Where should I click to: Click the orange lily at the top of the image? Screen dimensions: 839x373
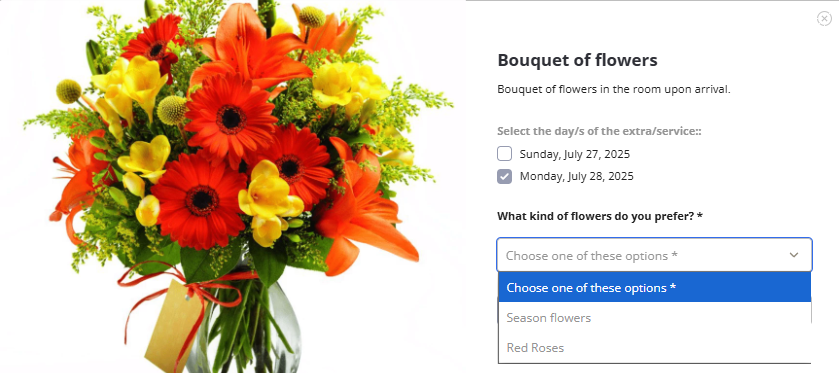[250, 49]
